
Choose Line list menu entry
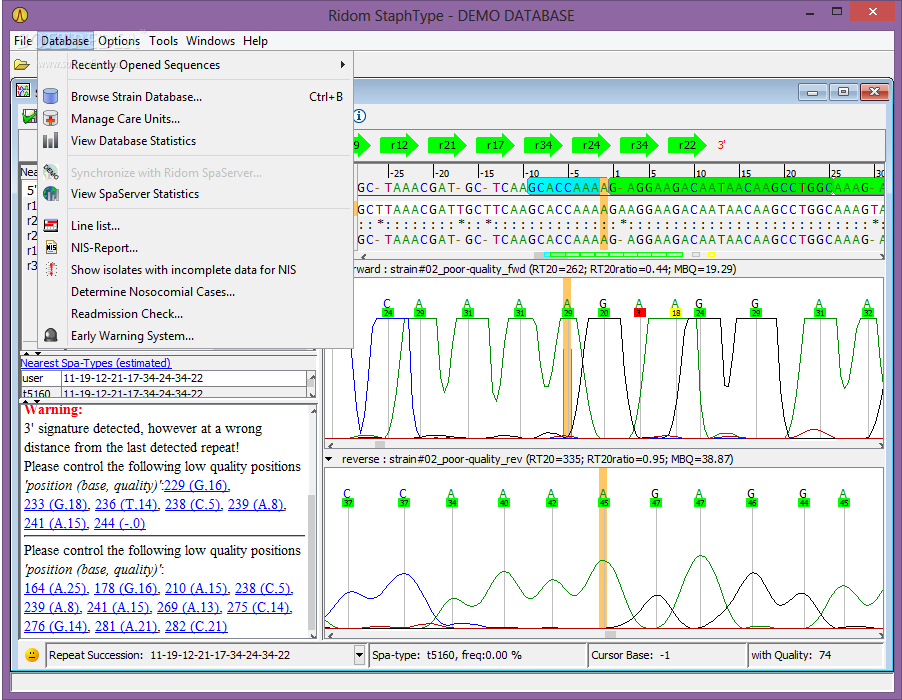point(196,225)
